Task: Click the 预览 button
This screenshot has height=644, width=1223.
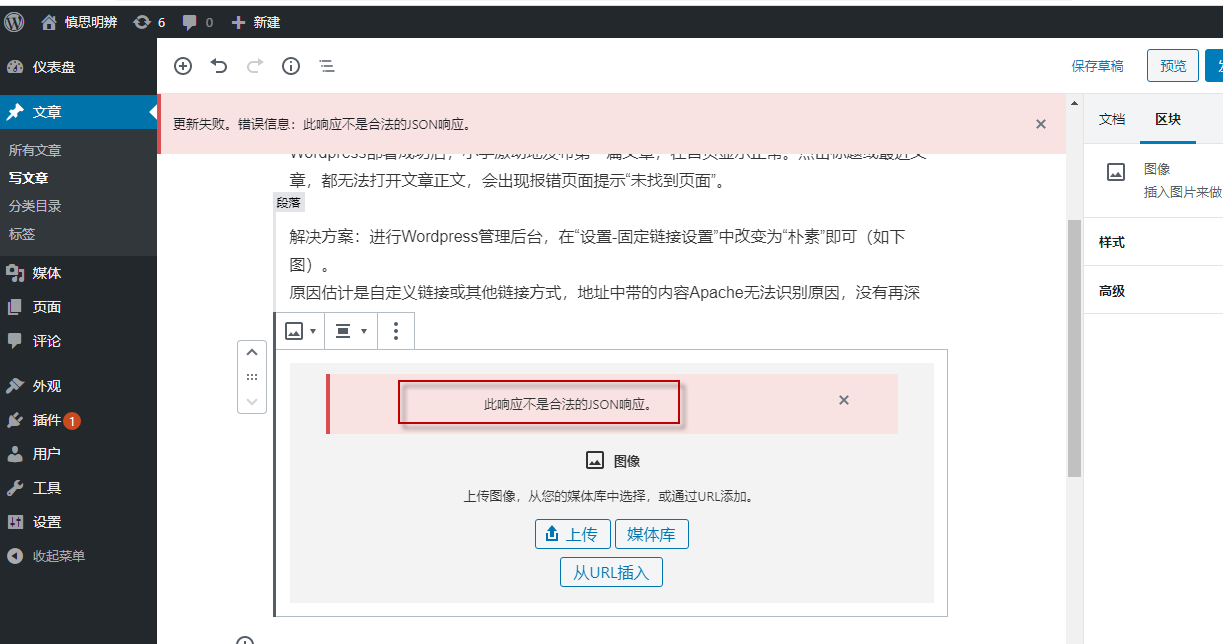Action: coord(1172,66)
